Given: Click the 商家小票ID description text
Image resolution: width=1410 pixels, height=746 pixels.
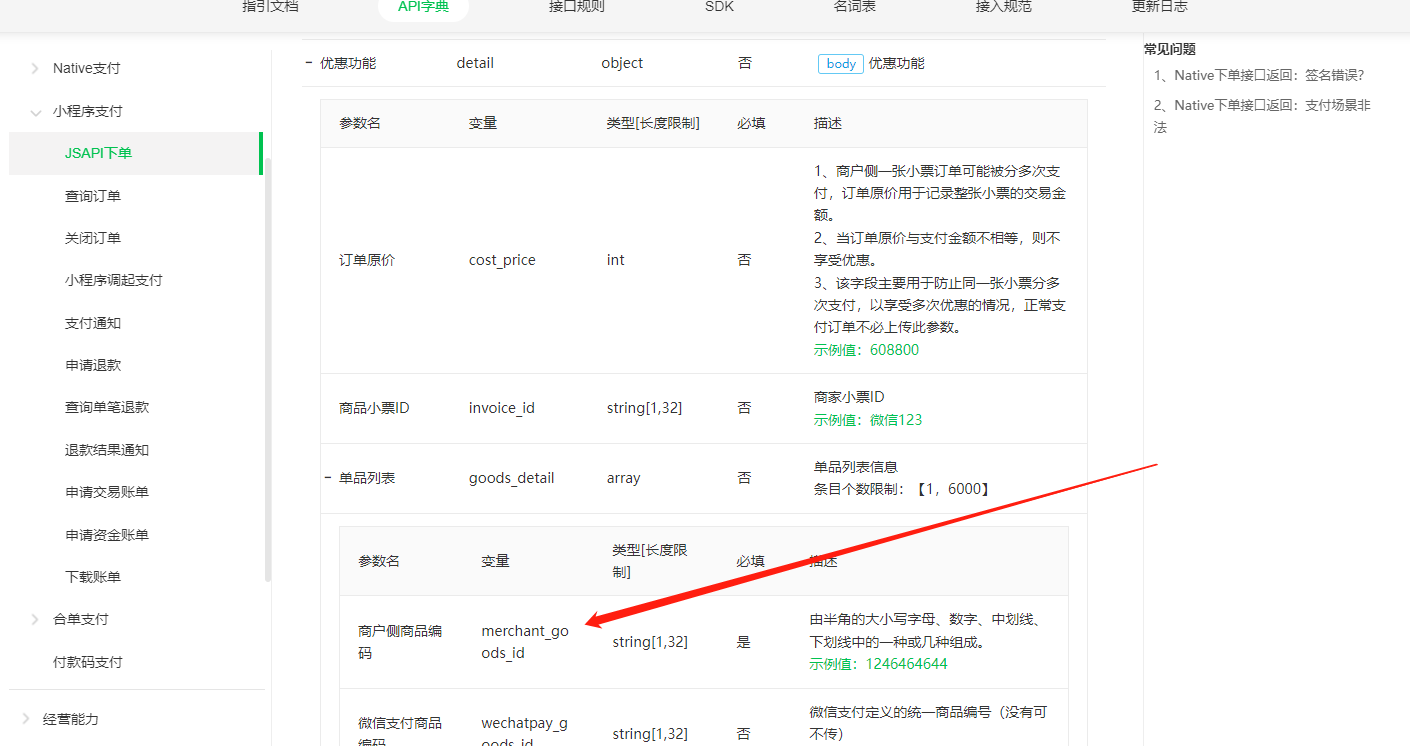Looking at the screenshot, I should (849, 397).
